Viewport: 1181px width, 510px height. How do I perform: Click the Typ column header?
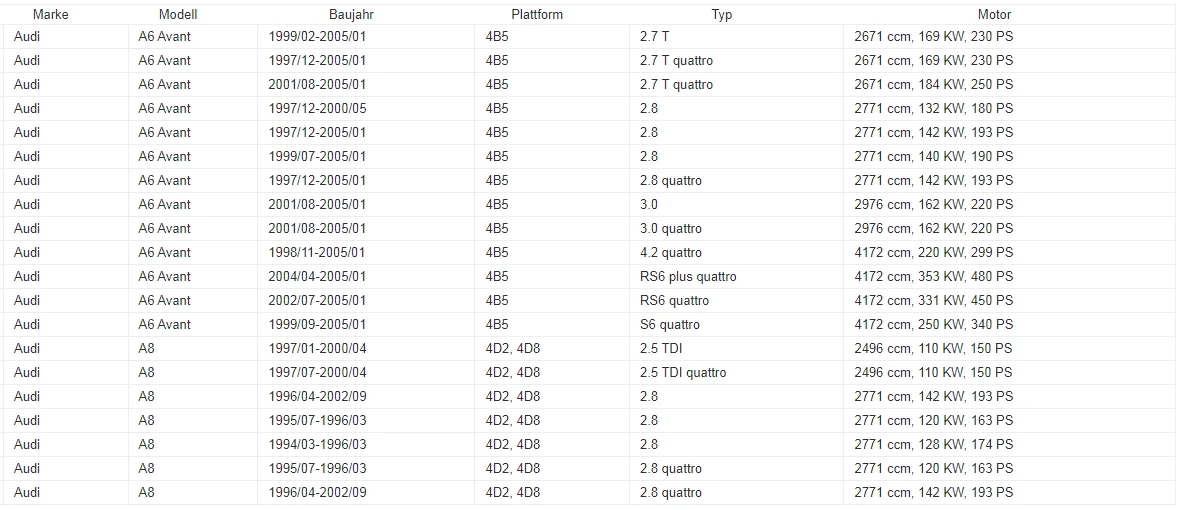tap(722, 14)
